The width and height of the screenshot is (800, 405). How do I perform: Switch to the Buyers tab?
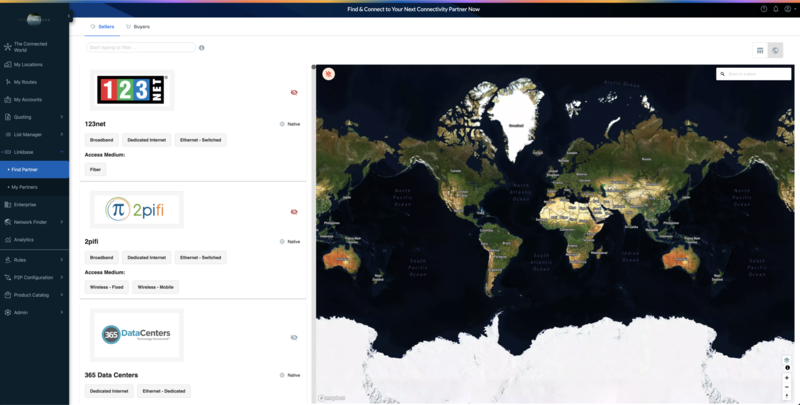pyautogui.click(x=138, y=27)
